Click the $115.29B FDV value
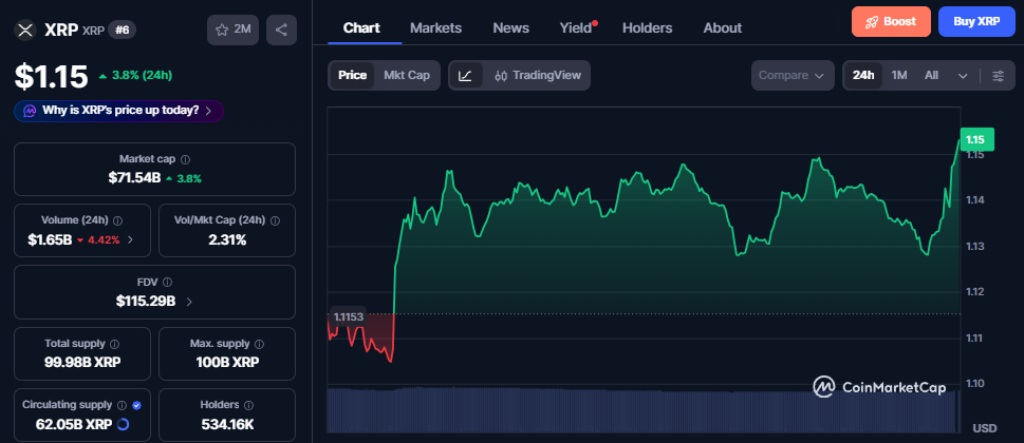 coord(146,301)
